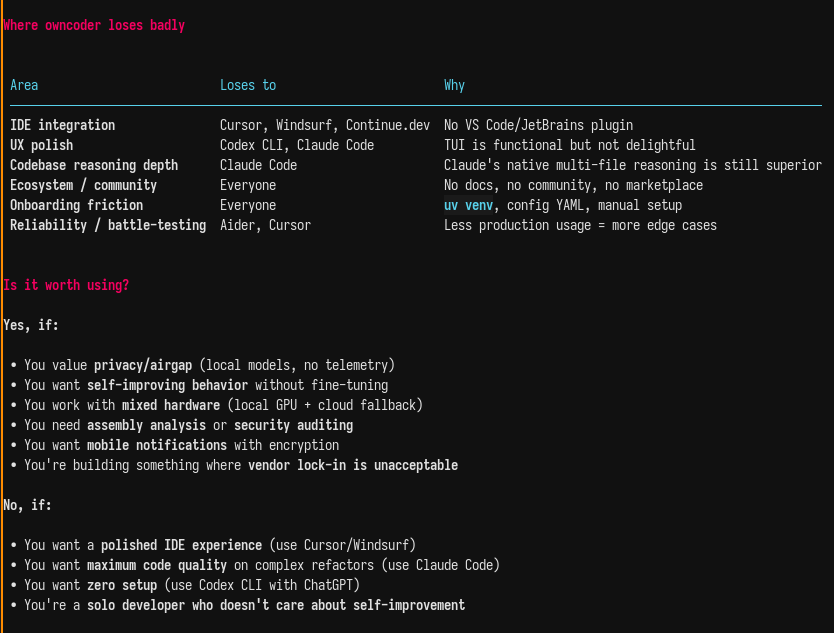This screenshot has height=633, width=834.
Task: Click the 'Where owncoder loses badly' heading
Action: (x=94, y=26)
